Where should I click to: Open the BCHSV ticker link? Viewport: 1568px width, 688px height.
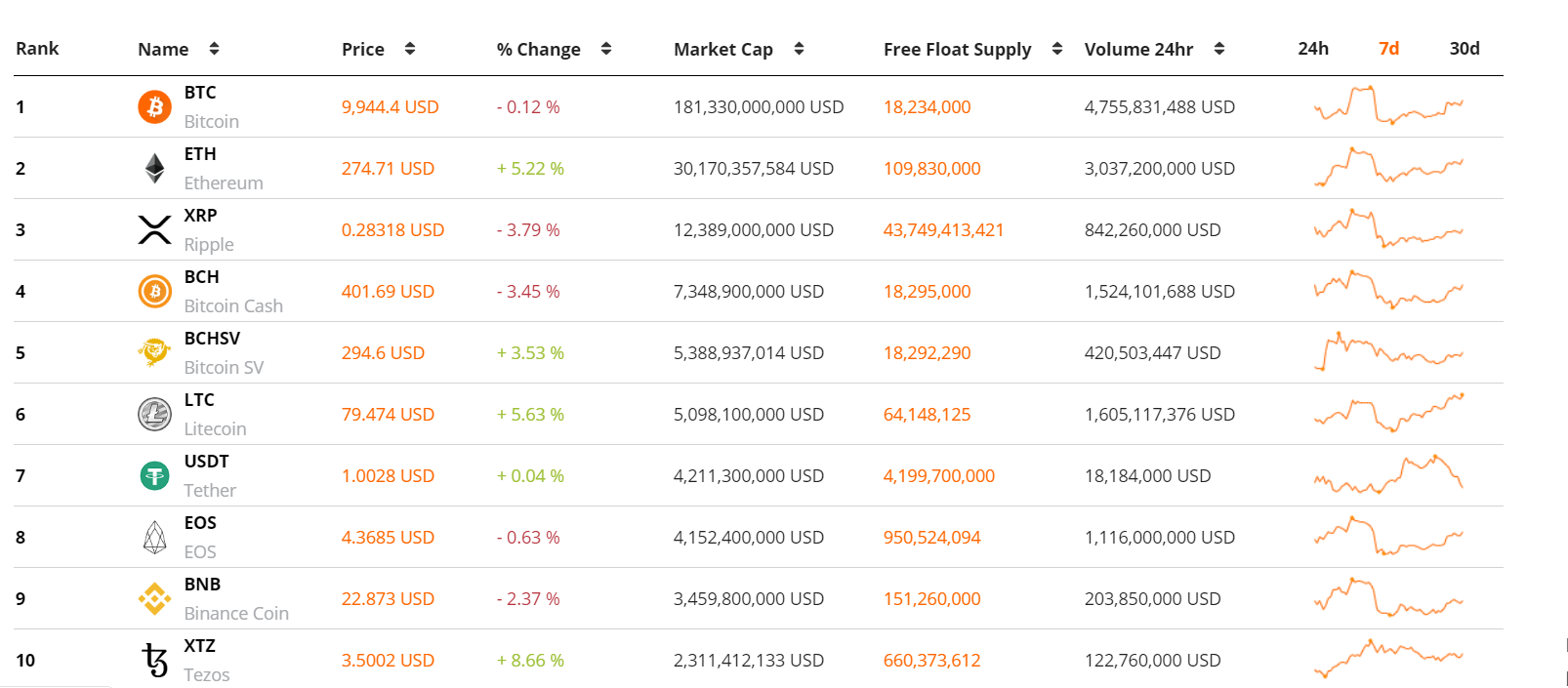pyautogui.click(x=212, y=339)
